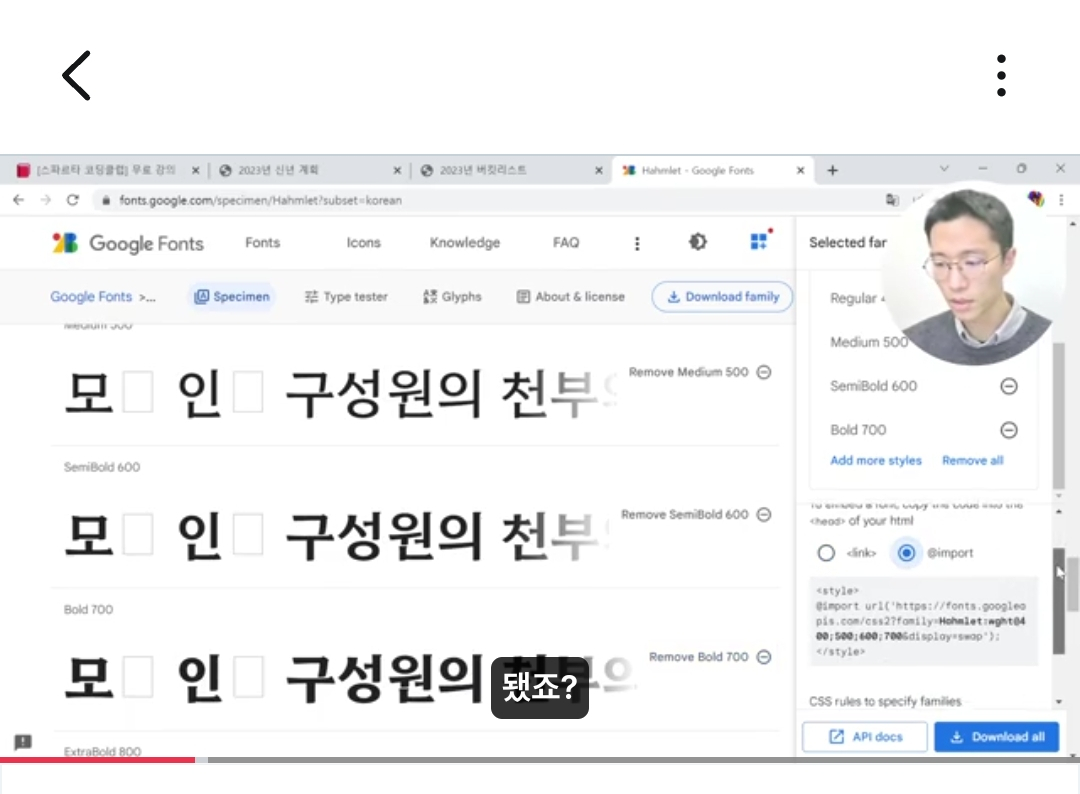Screen dimensions: 1080x794
Task: Open the Chrome three-dot menu
Action: pos(1061,200)
